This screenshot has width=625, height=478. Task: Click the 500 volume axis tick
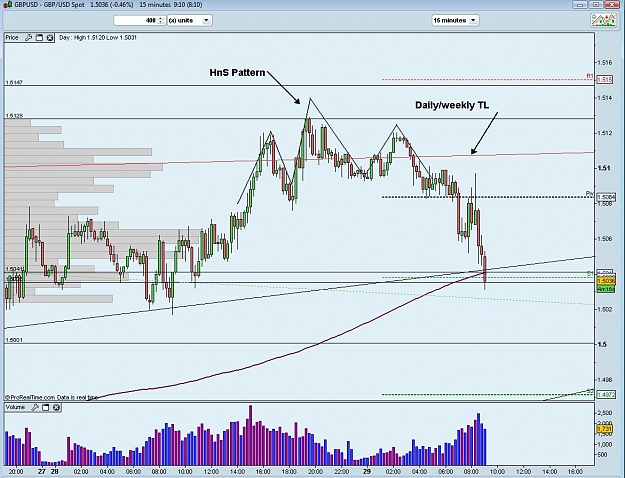[601, 455]
